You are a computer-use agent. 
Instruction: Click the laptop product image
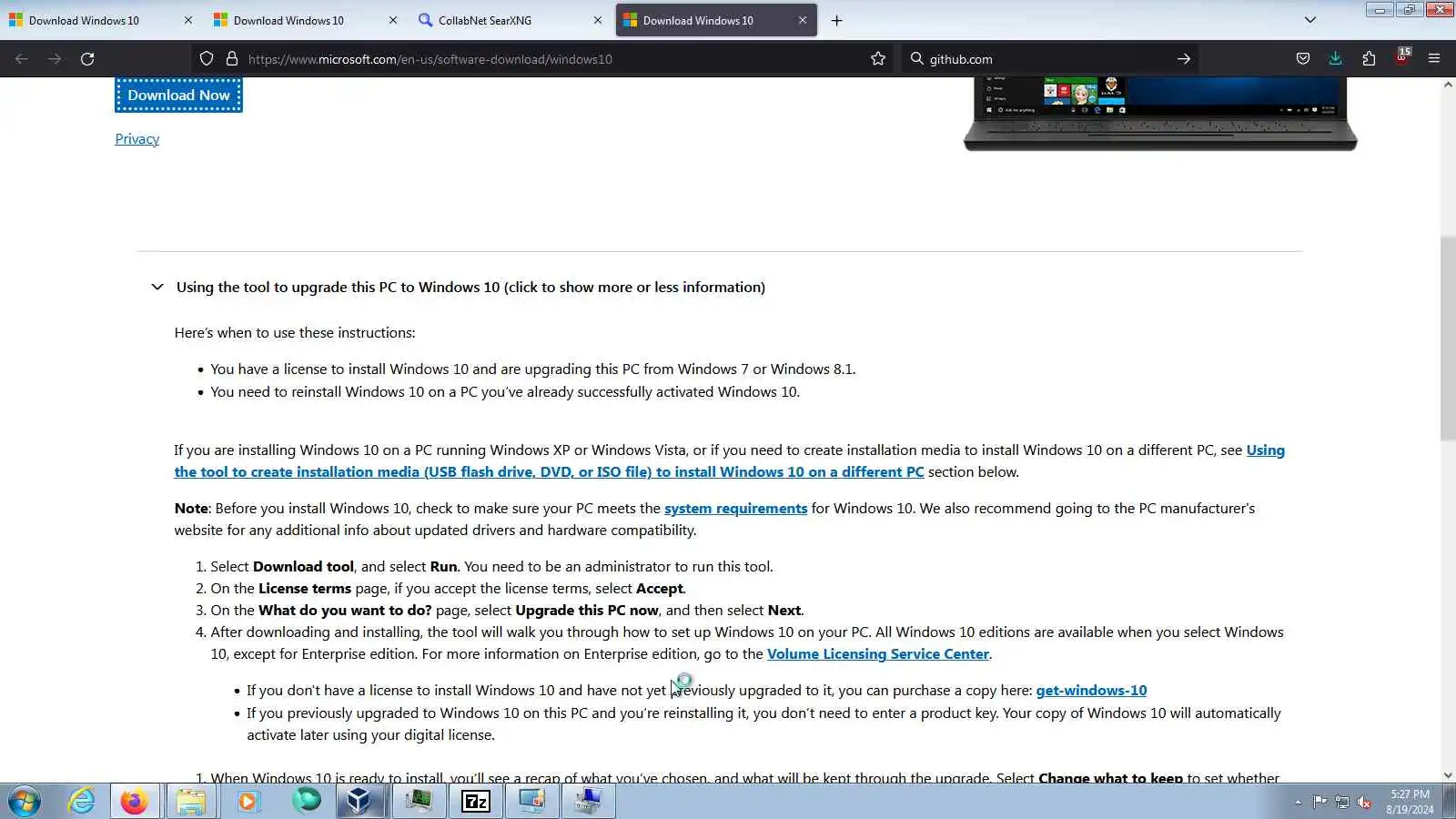tap(1160, 114)
